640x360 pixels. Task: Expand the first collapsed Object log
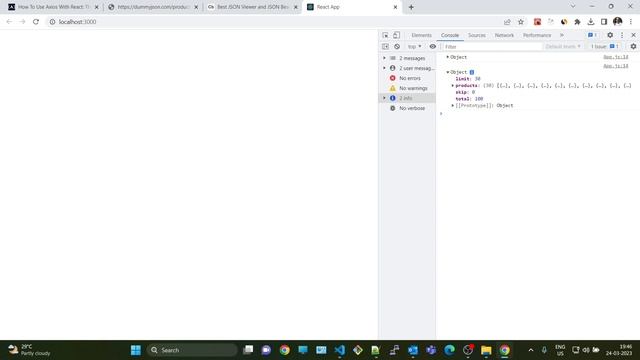(448, 57)
